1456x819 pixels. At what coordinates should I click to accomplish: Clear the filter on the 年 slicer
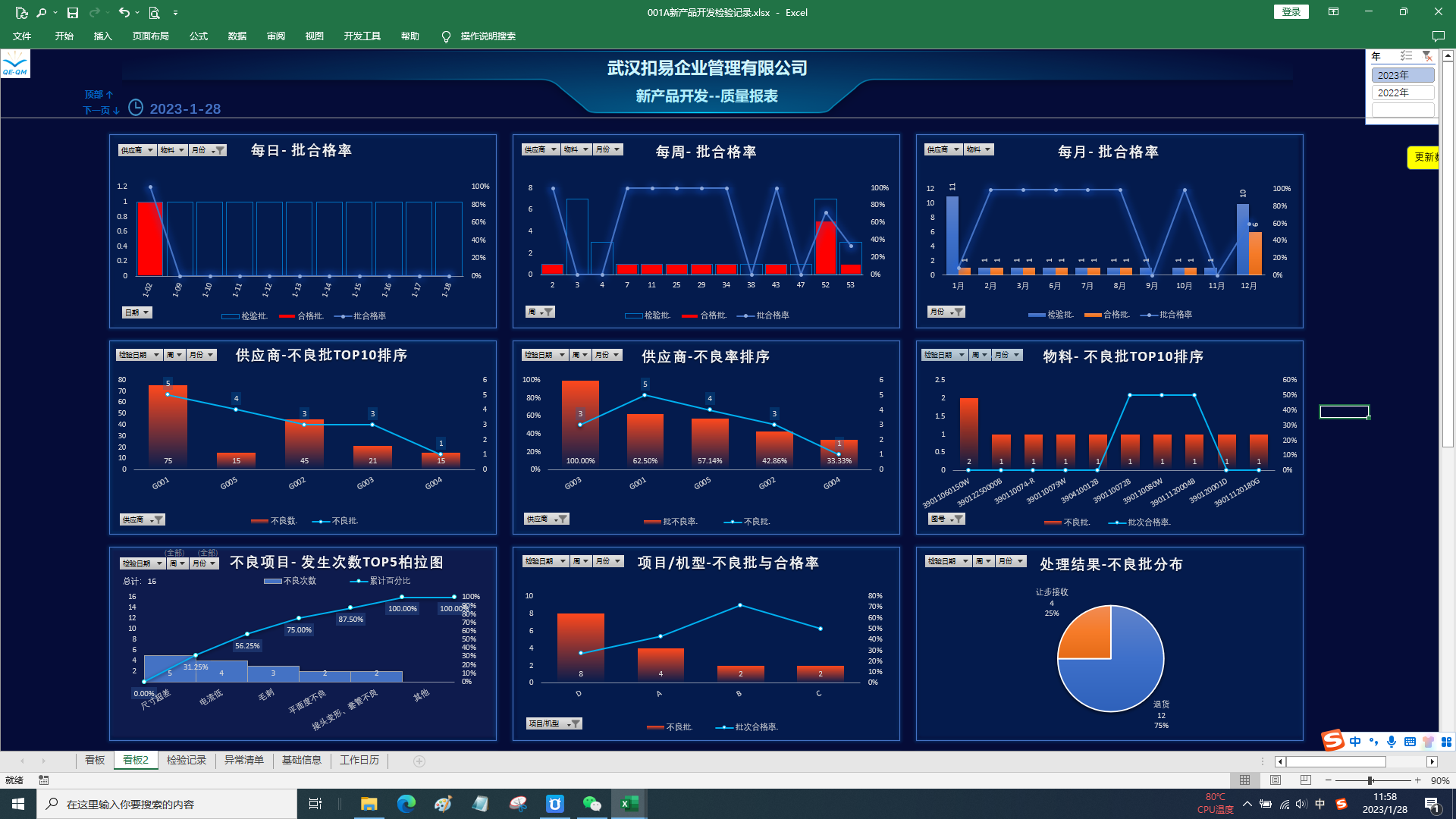[1427, 56]
